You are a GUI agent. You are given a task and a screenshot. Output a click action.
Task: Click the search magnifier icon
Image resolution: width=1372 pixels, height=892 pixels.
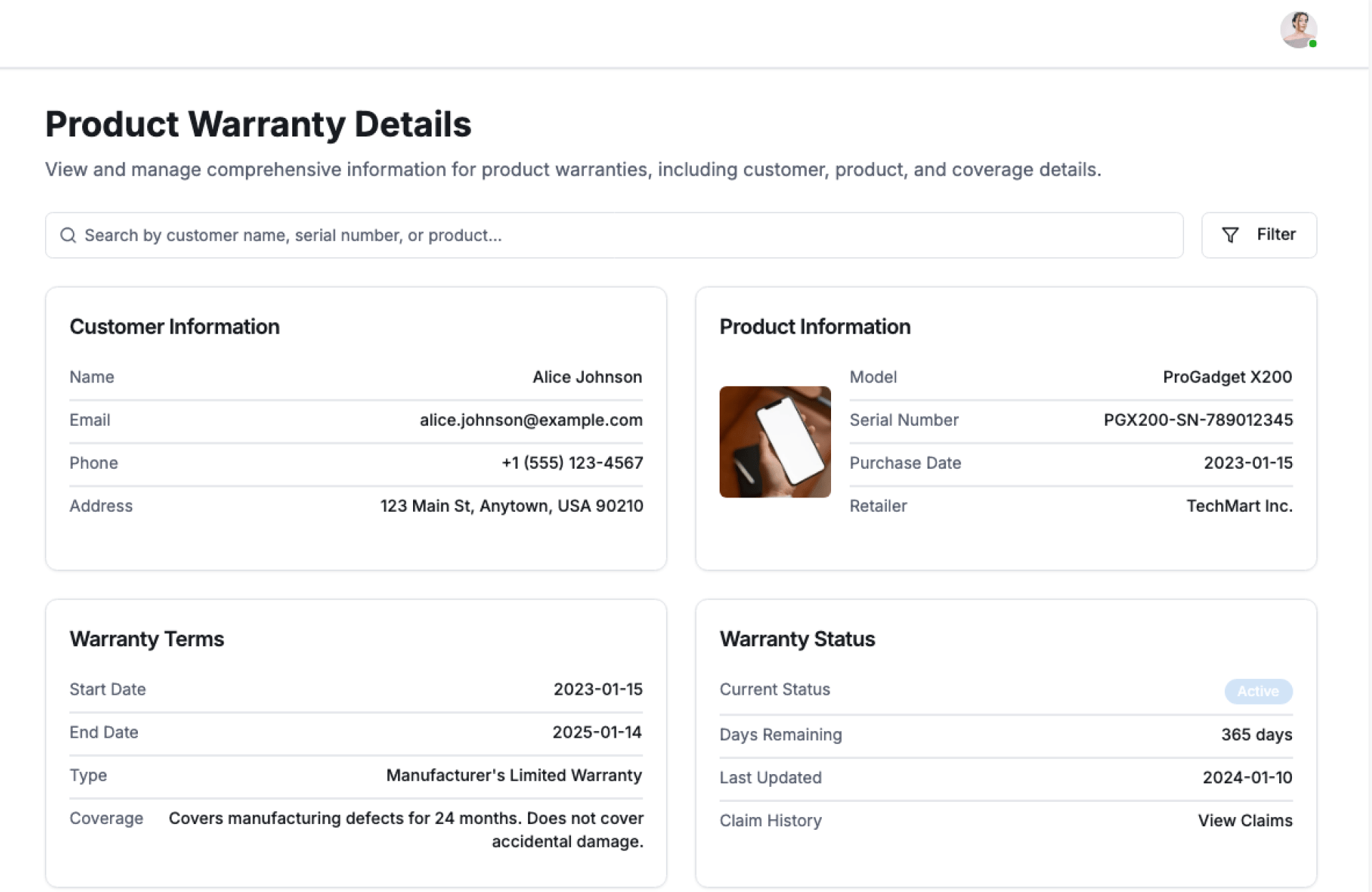[68, 235]
